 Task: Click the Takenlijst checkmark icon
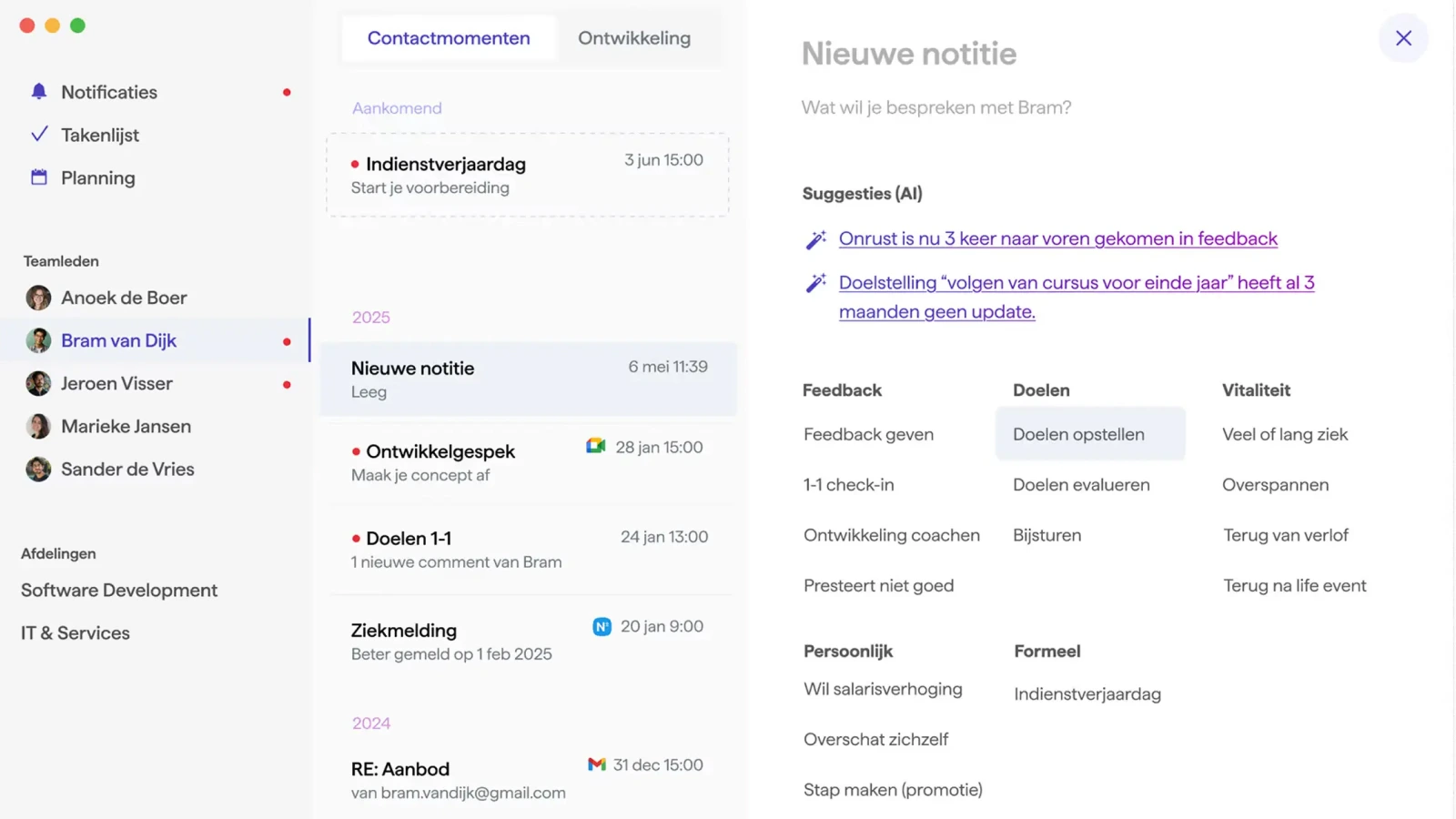[x=39, y=135]
